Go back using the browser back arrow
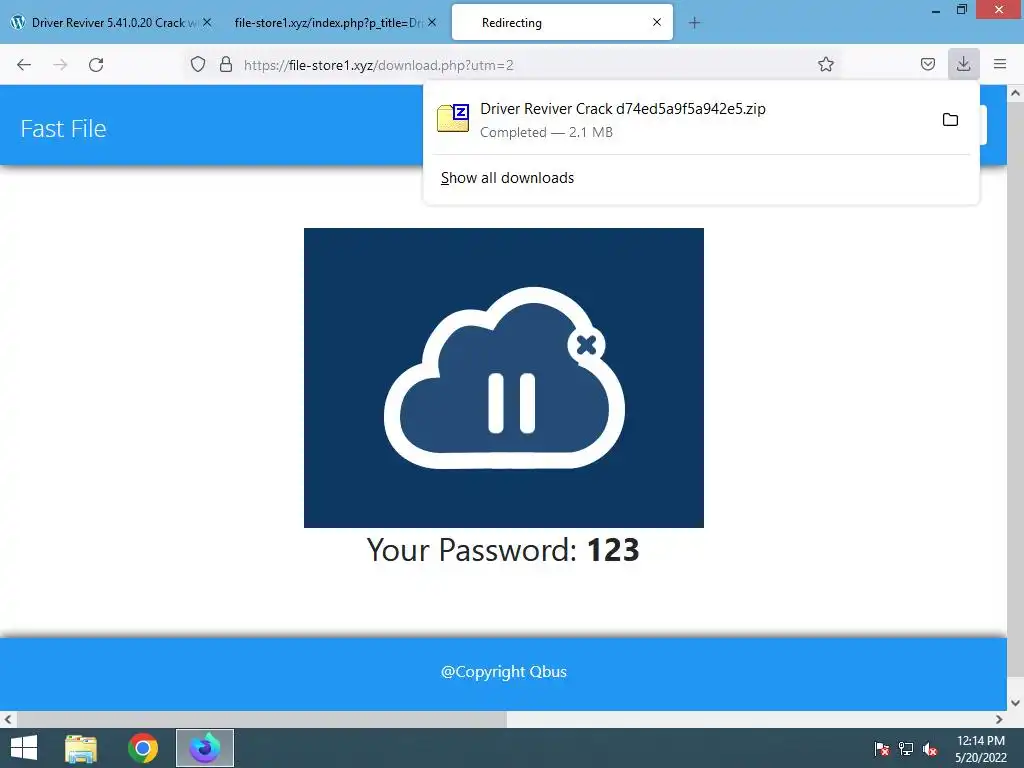1024x768 pixels. pyautogui.click(x=24, y=65)
